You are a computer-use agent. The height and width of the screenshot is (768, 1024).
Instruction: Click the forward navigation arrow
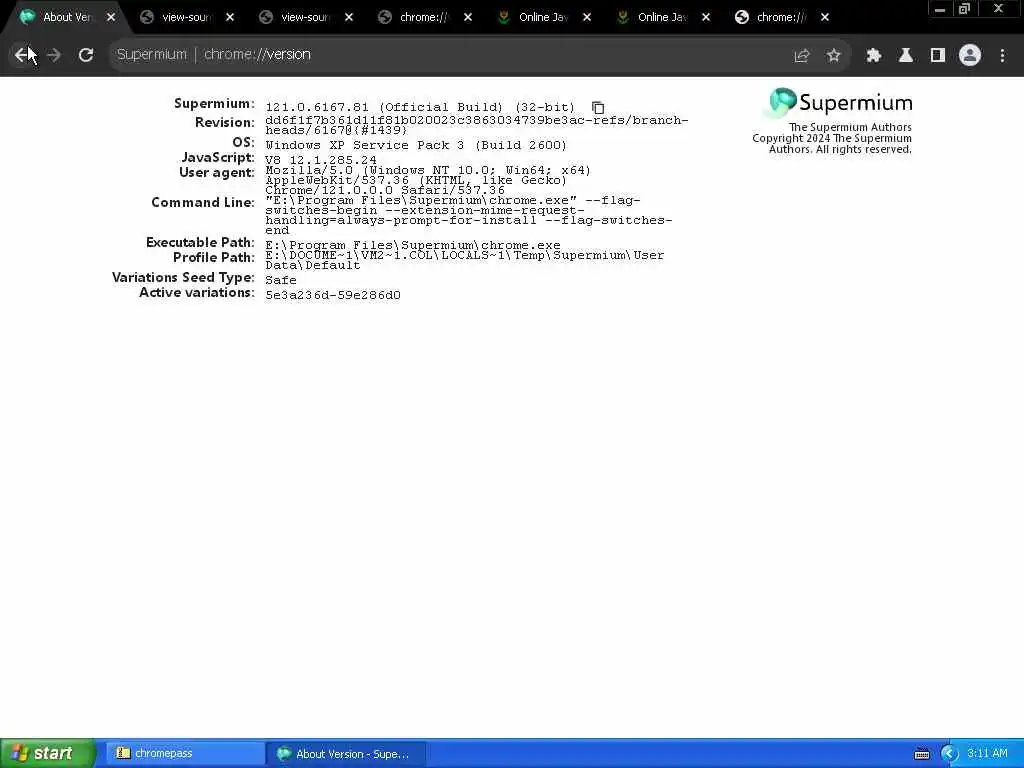(x=54, y=55)
